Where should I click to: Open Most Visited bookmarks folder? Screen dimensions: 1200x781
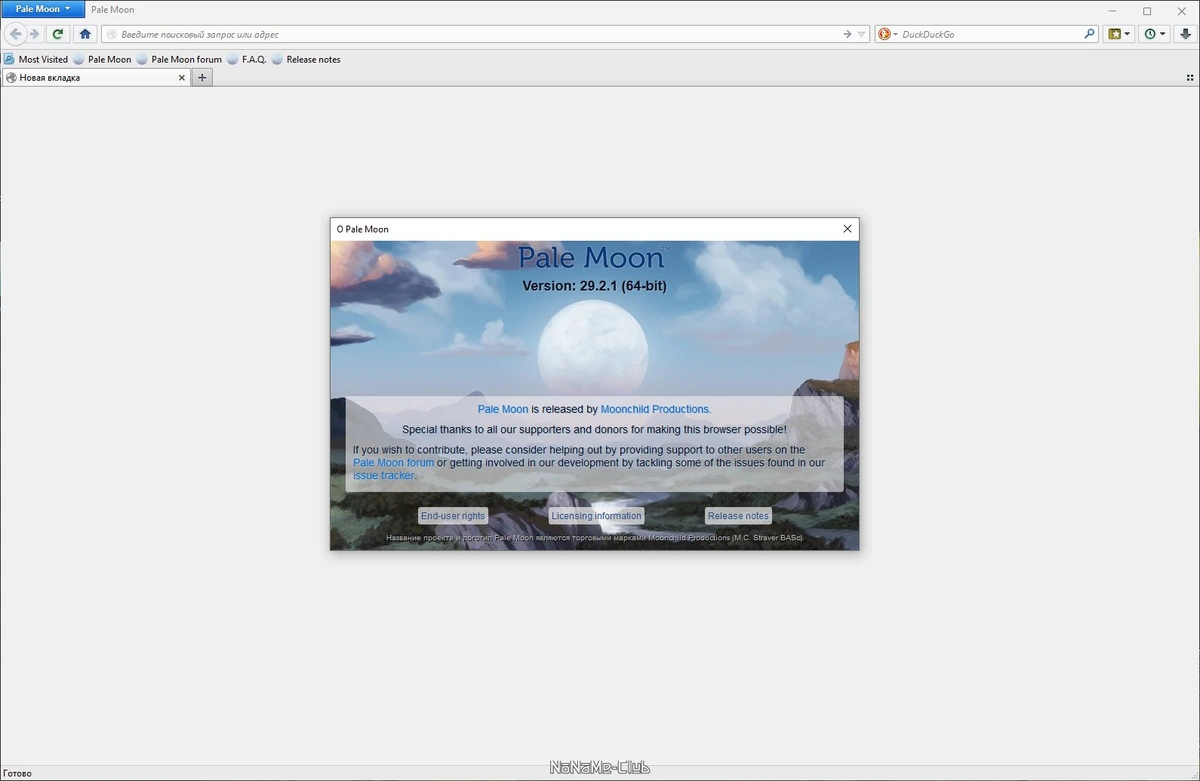(36, 59)
